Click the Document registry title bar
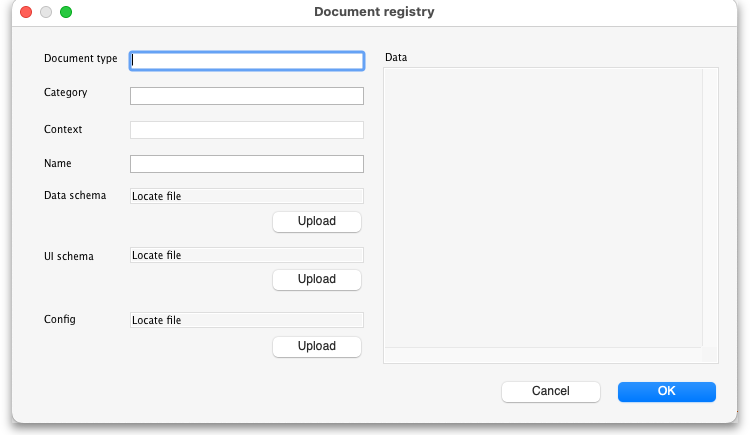The width and height of the screenshot is (750, 435). click(374, 12)
